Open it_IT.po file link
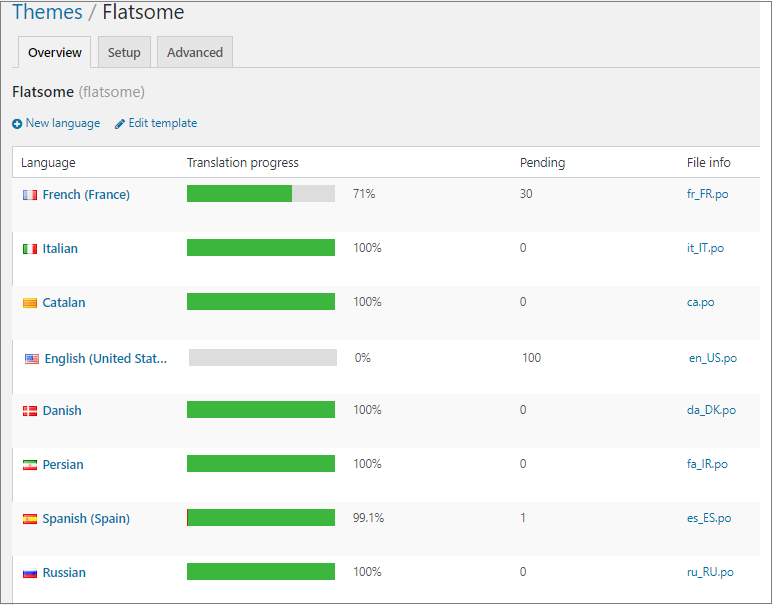 (x=705, y=248)
